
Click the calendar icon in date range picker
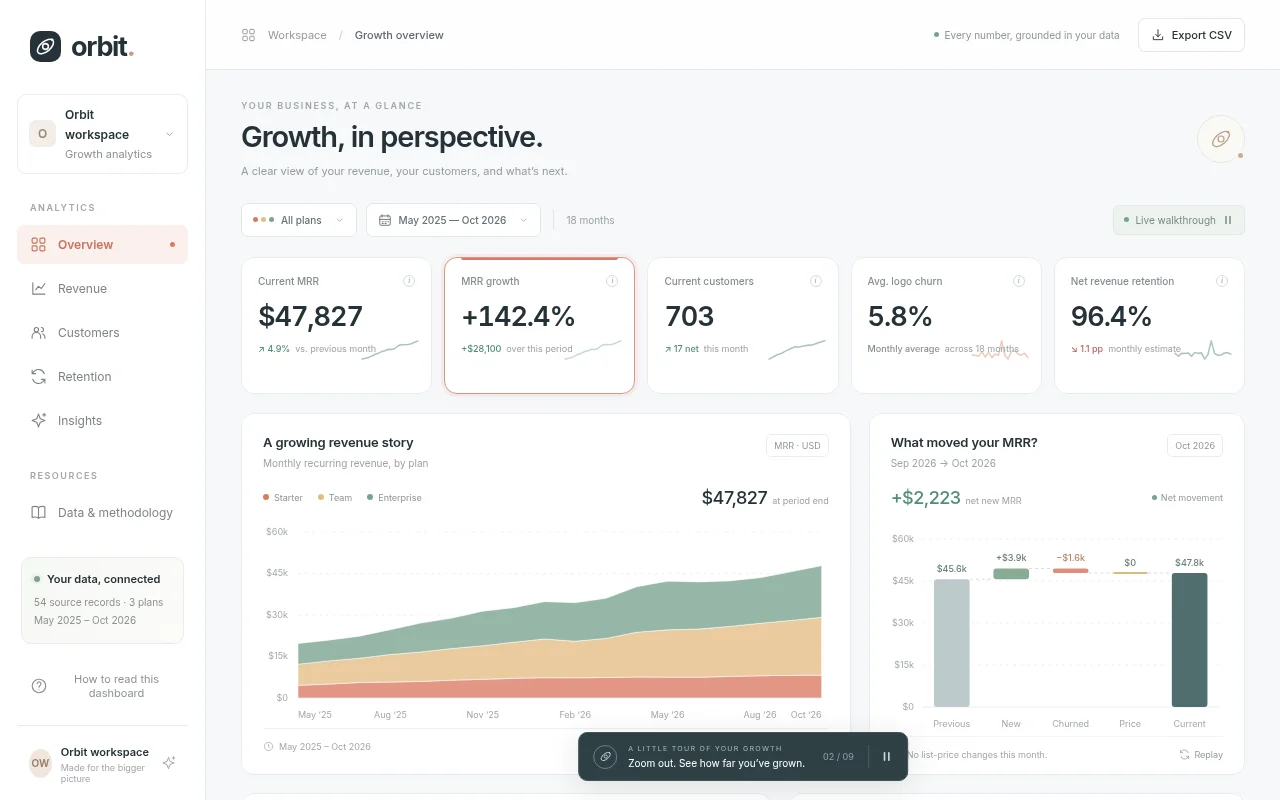coord(385,220)
